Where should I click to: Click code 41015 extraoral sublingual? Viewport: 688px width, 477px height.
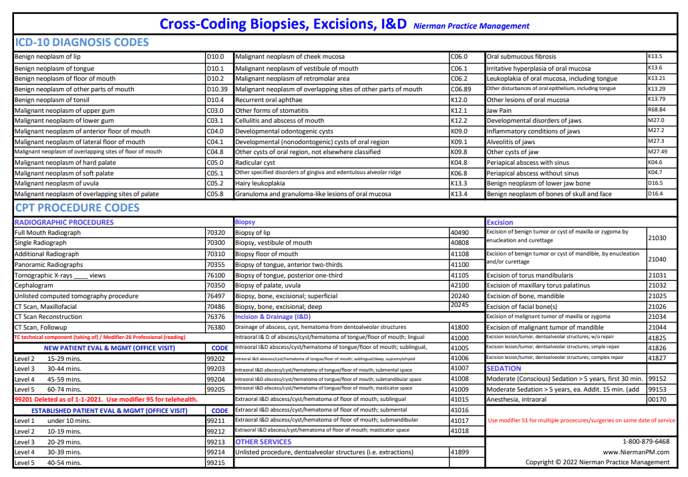click(x=460, y=400)
